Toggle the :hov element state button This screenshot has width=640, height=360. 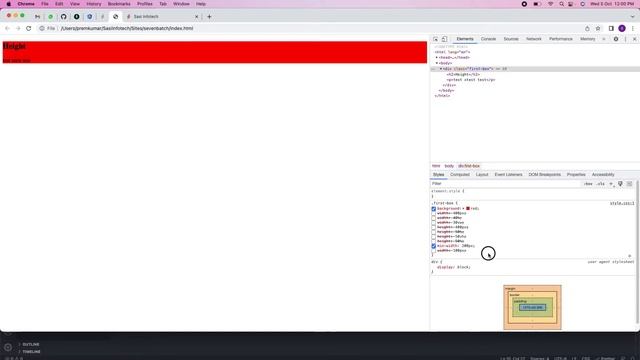(588, 184)
